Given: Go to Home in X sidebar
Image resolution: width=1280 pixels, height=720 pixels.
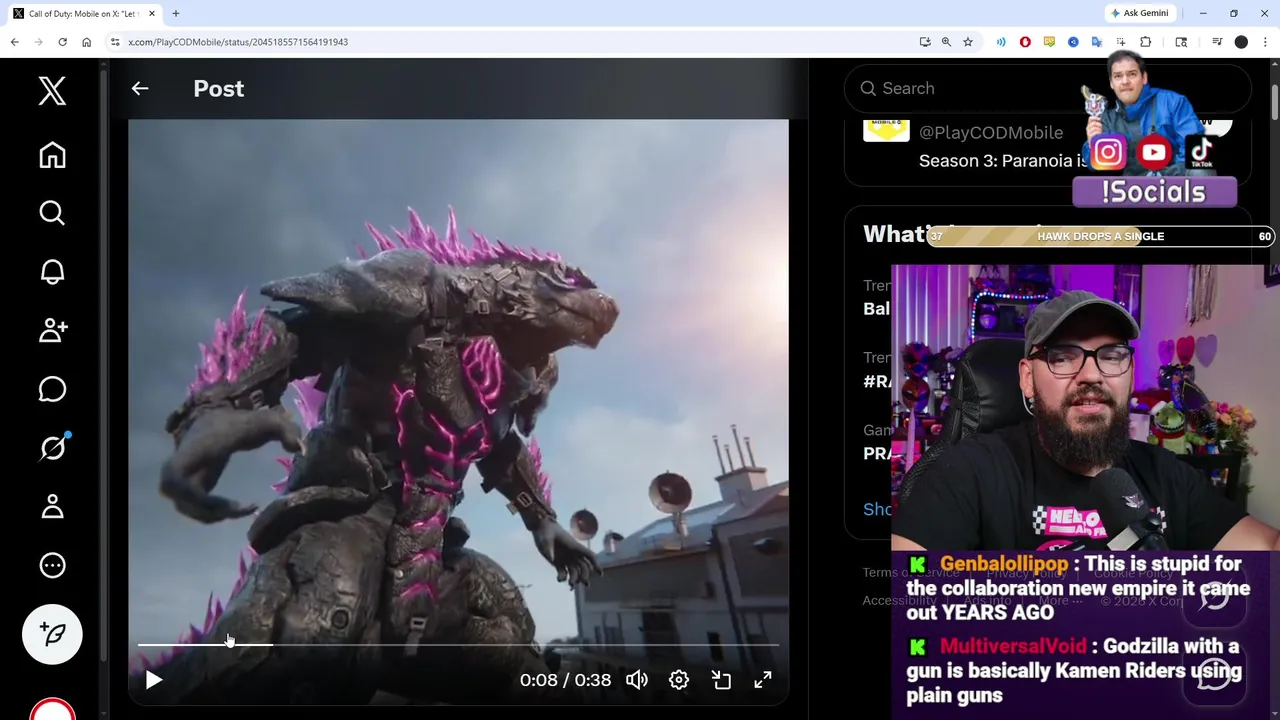Looking at the screenshot, I should pos(52,155).
